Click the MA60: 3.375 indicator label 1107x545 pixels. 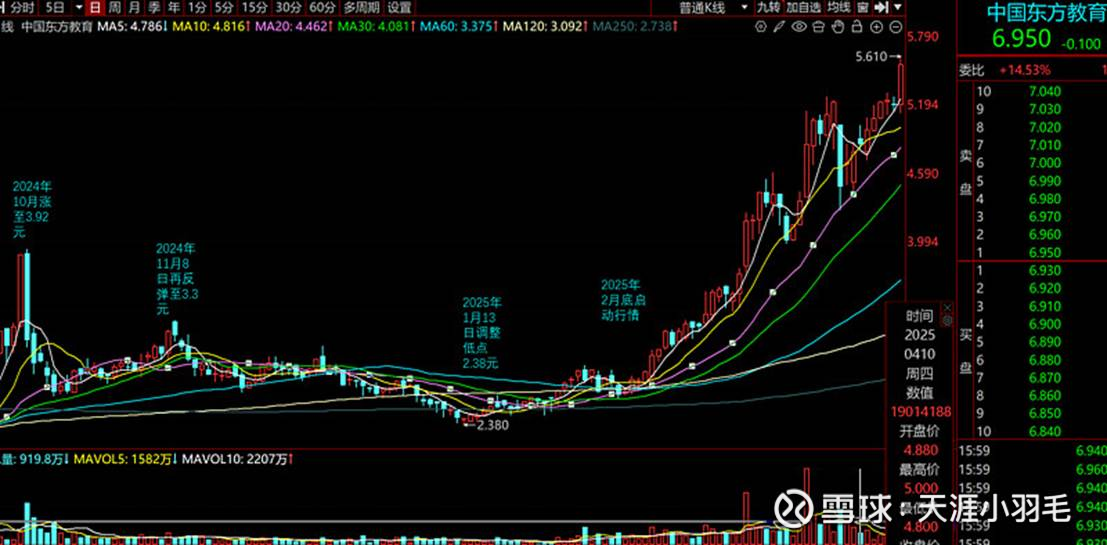pyautogui.click(x=459, y=27)
